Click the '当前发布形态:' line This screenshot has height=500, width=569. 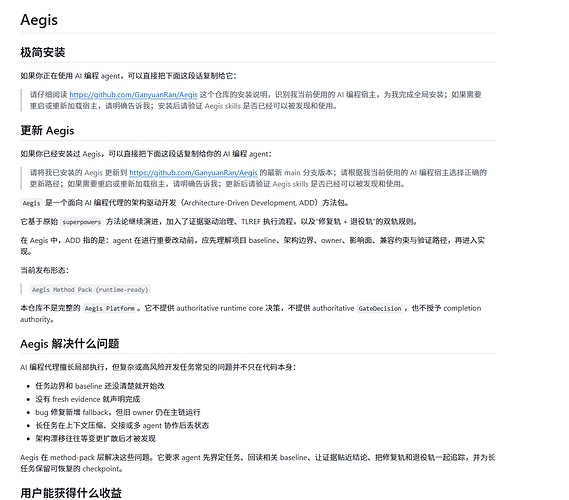tap(45, 270)
